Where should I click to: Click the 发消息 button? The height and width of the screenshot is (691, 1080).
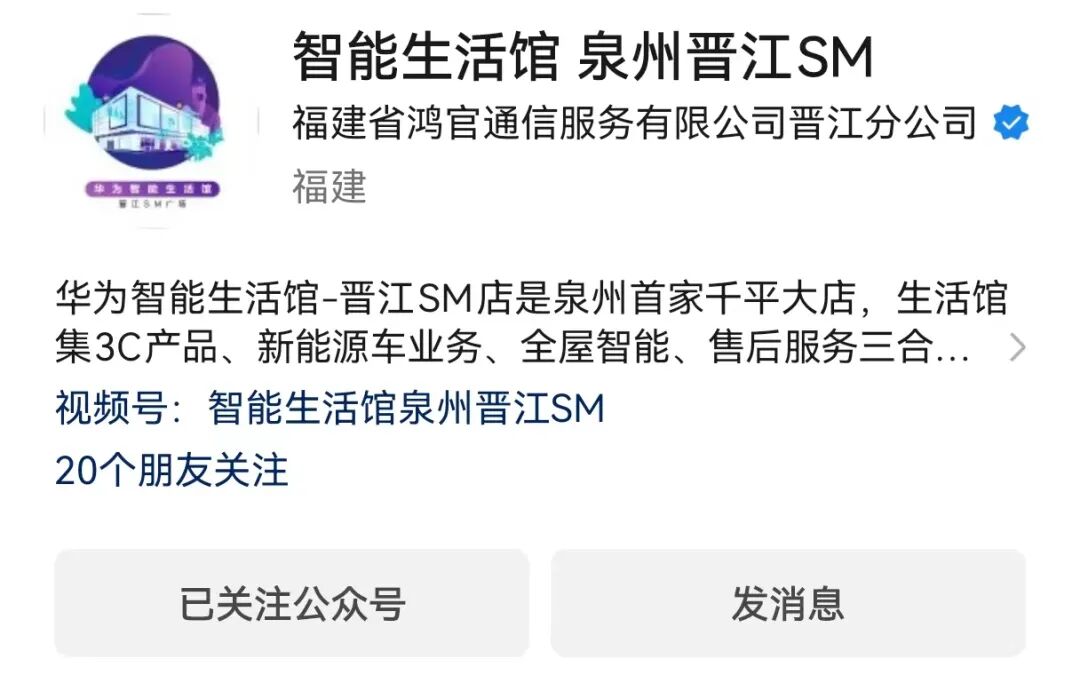788,603
